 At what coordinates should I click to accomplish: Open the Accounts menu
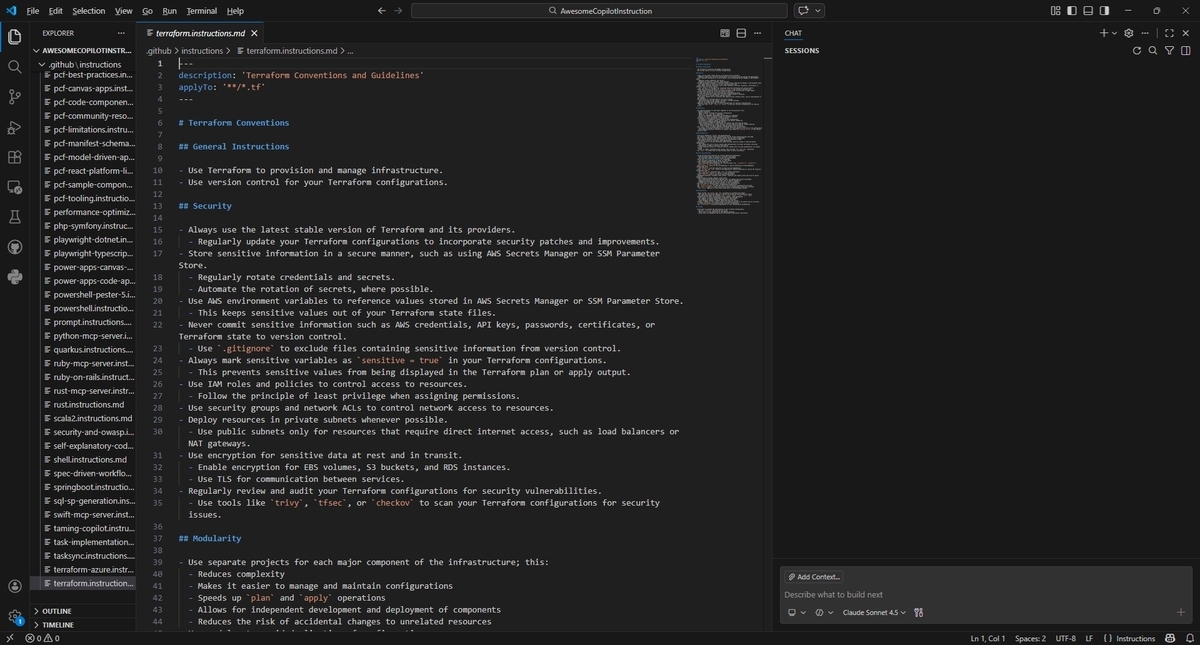[14, 587]
